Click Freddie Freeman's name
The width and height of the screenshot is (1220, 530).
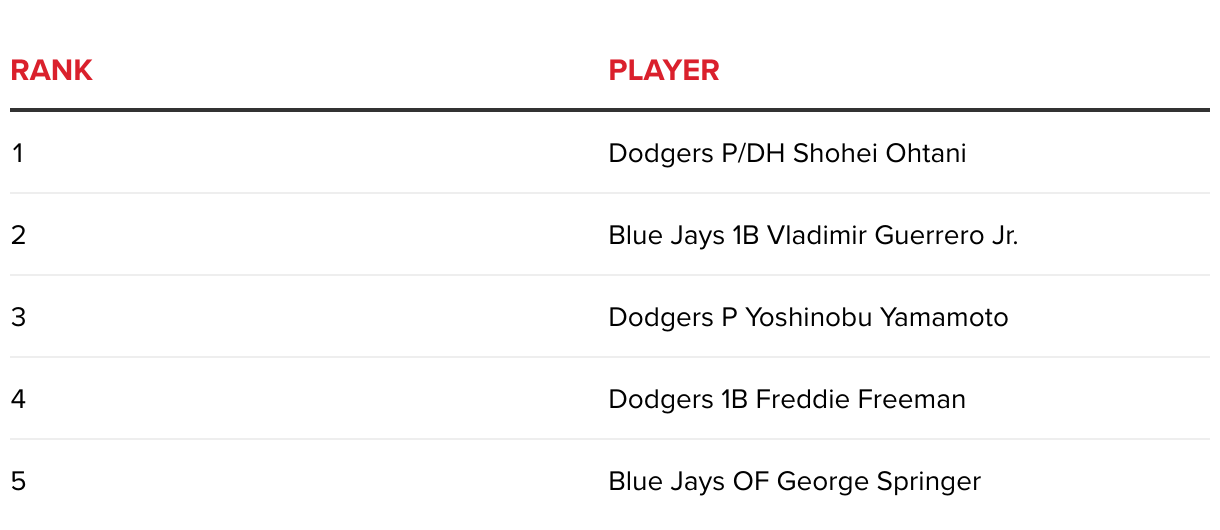click(860, 399)
